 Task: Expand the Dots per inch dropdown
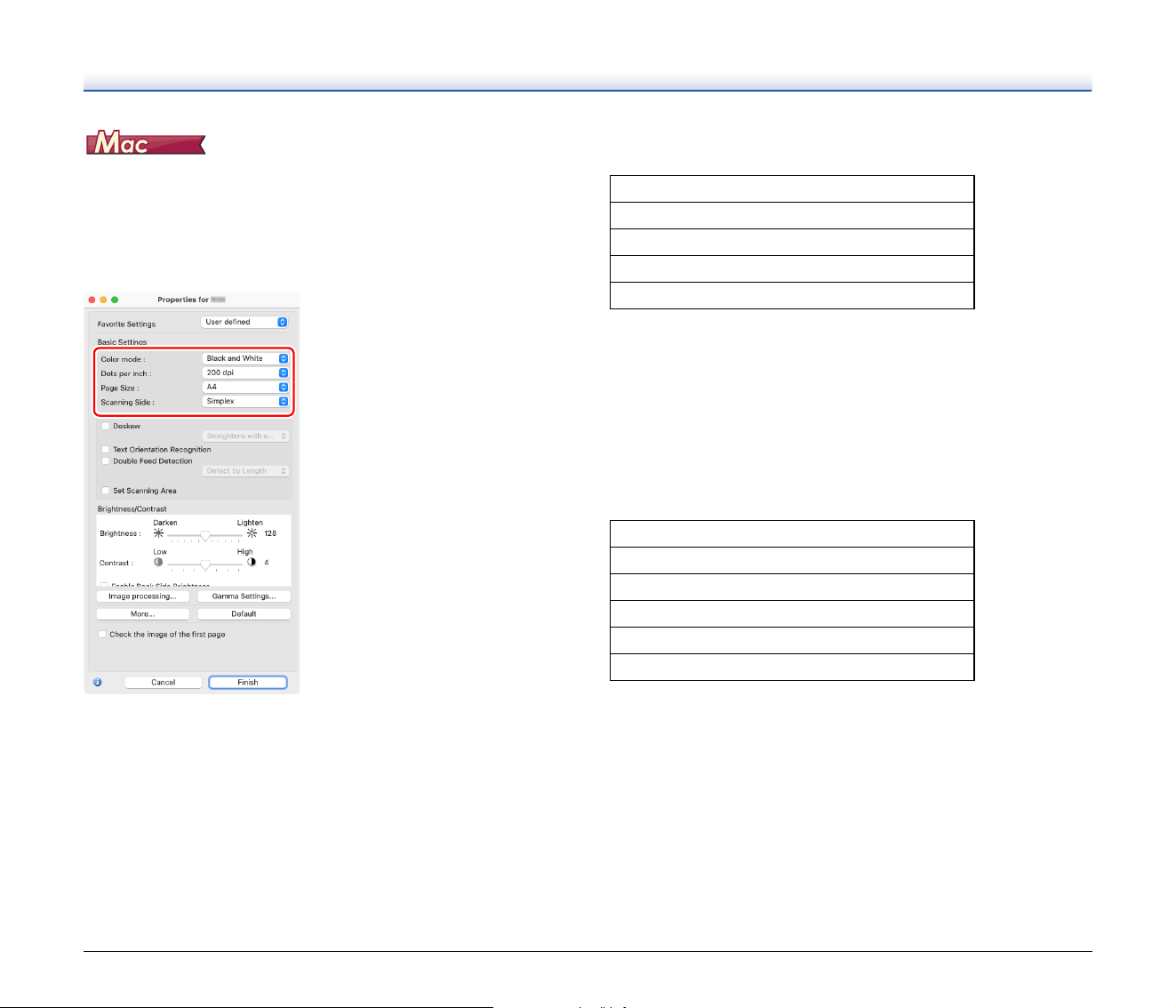point(245,373)
